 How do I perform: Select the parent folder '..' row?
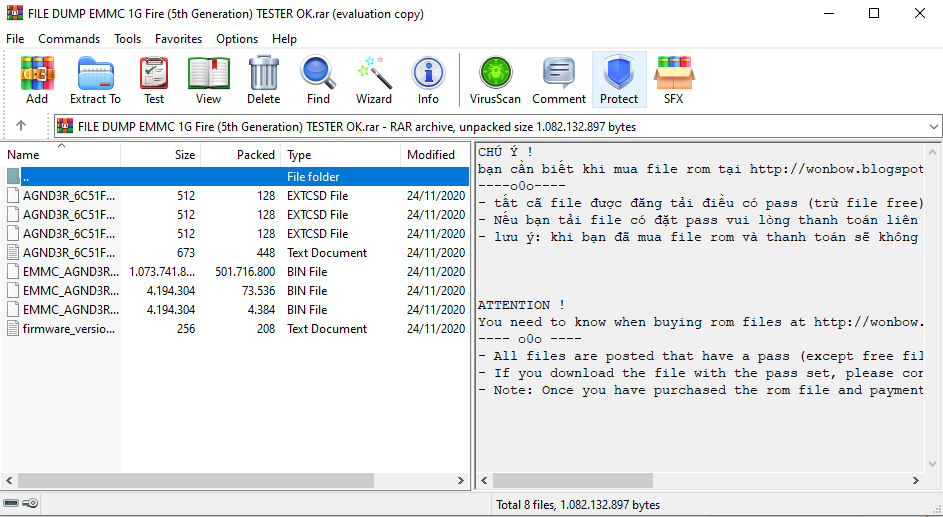pyautogui.click(x=235, y=177)
